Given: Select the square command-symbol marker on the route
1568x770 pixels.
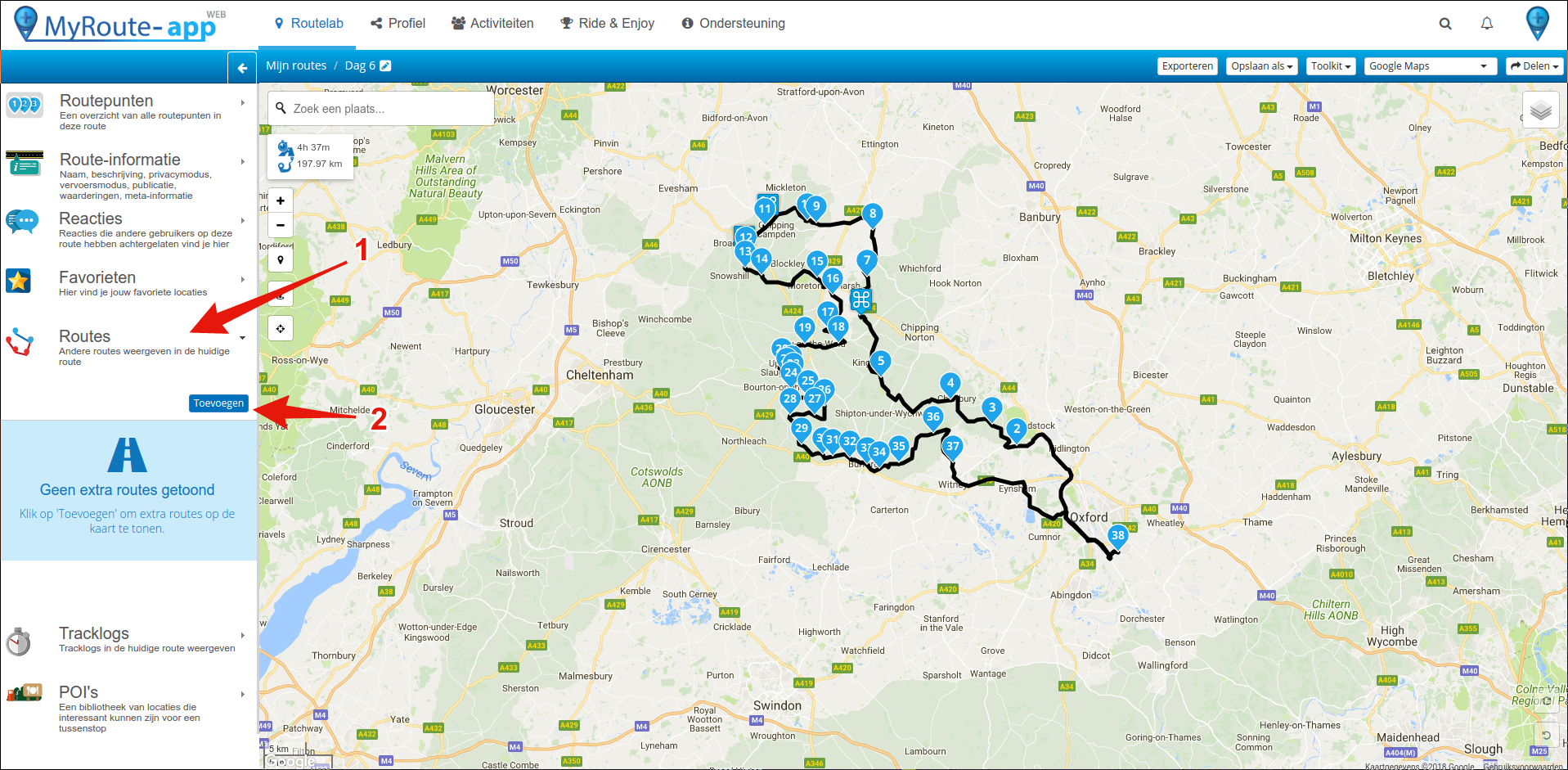Looking at the screenshot, I should click(860, 300).
